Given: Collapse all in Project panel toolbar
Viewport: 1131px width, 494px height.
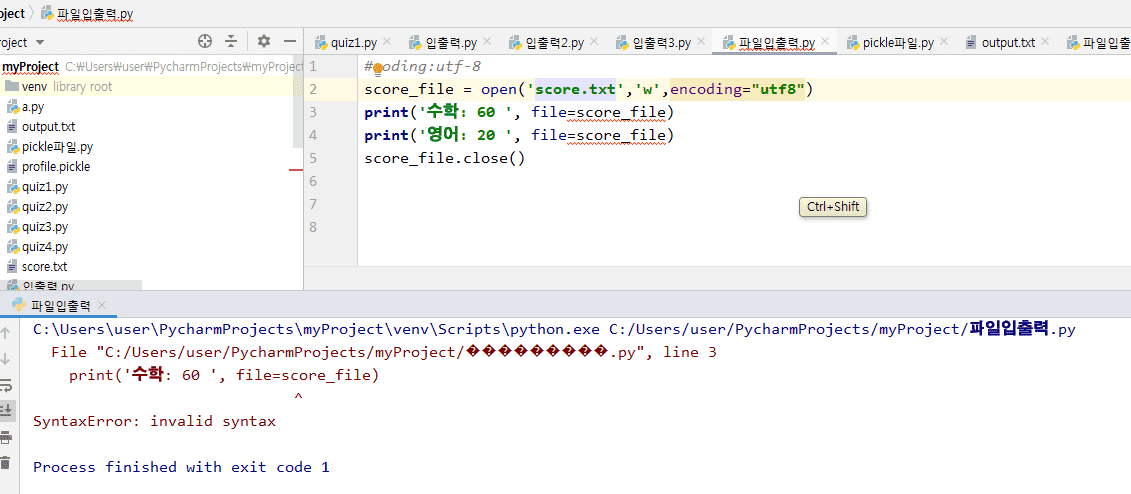Looking at the screenshot, I should click(231, 41).
